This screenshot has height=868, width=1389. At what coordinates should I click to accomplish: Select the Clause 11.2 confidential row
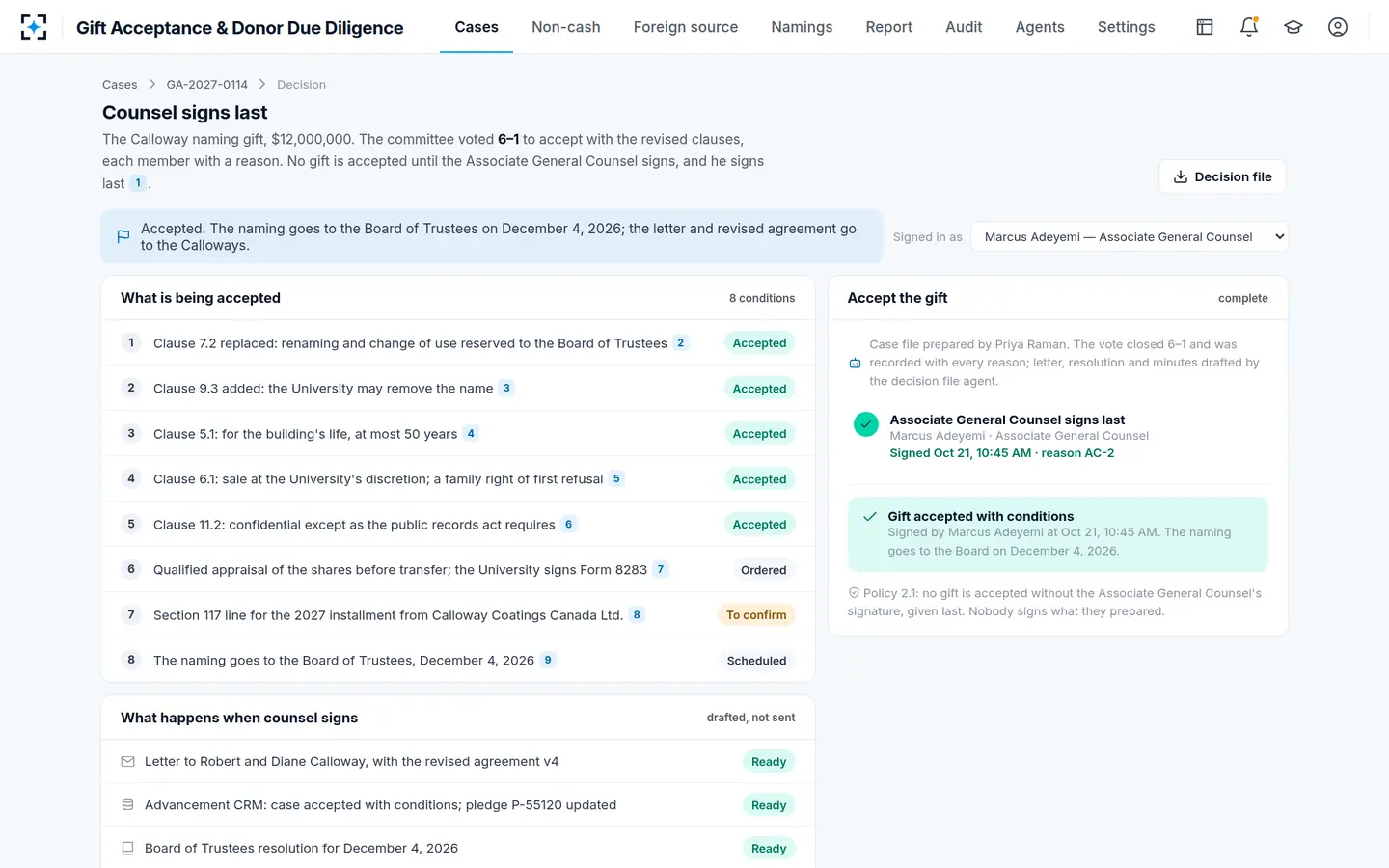pyautogui.click(x=458, y=524)
